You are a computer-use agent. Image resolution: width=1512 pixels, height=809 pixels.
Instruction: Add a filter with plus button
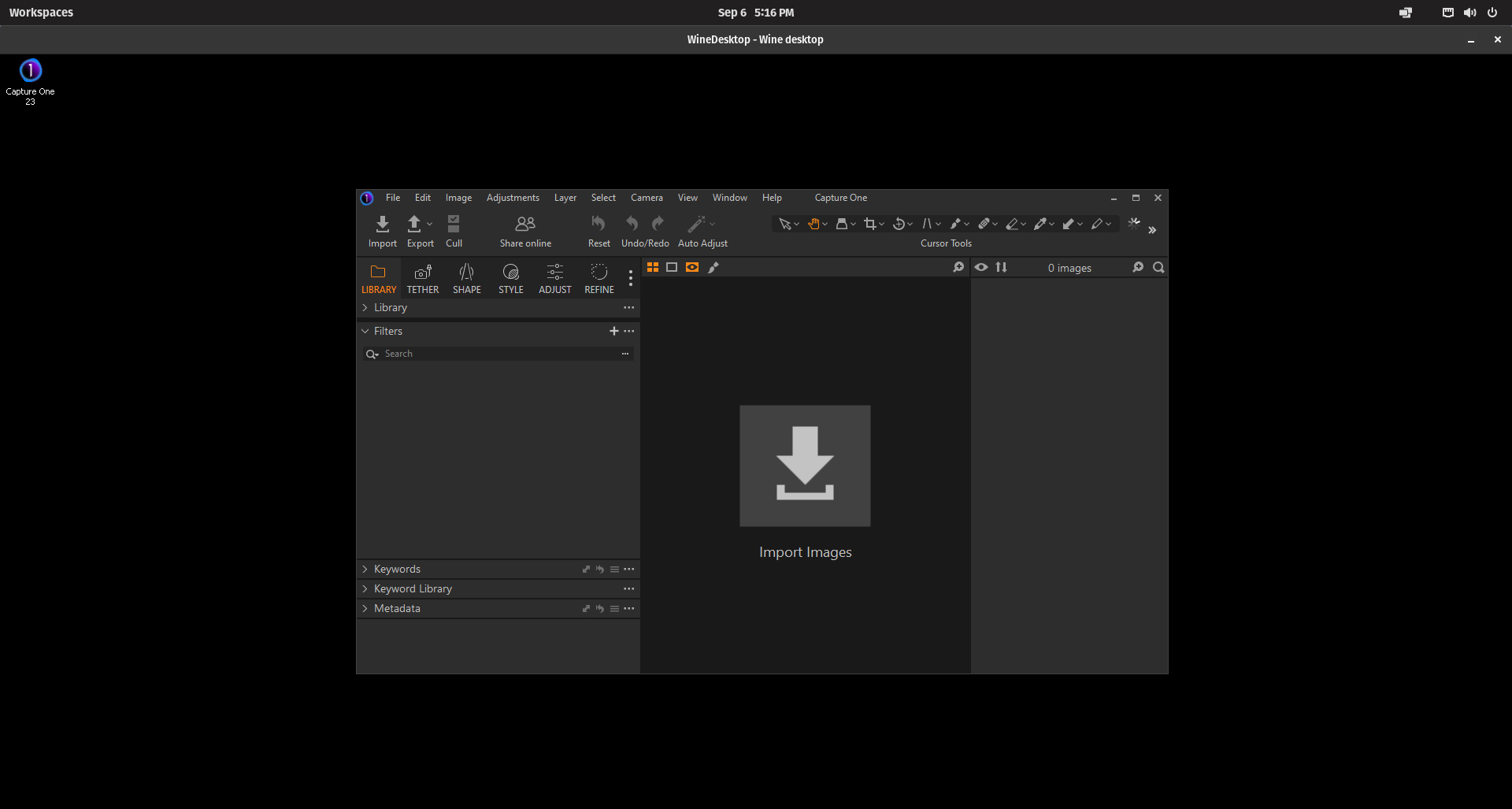point(614,332)
